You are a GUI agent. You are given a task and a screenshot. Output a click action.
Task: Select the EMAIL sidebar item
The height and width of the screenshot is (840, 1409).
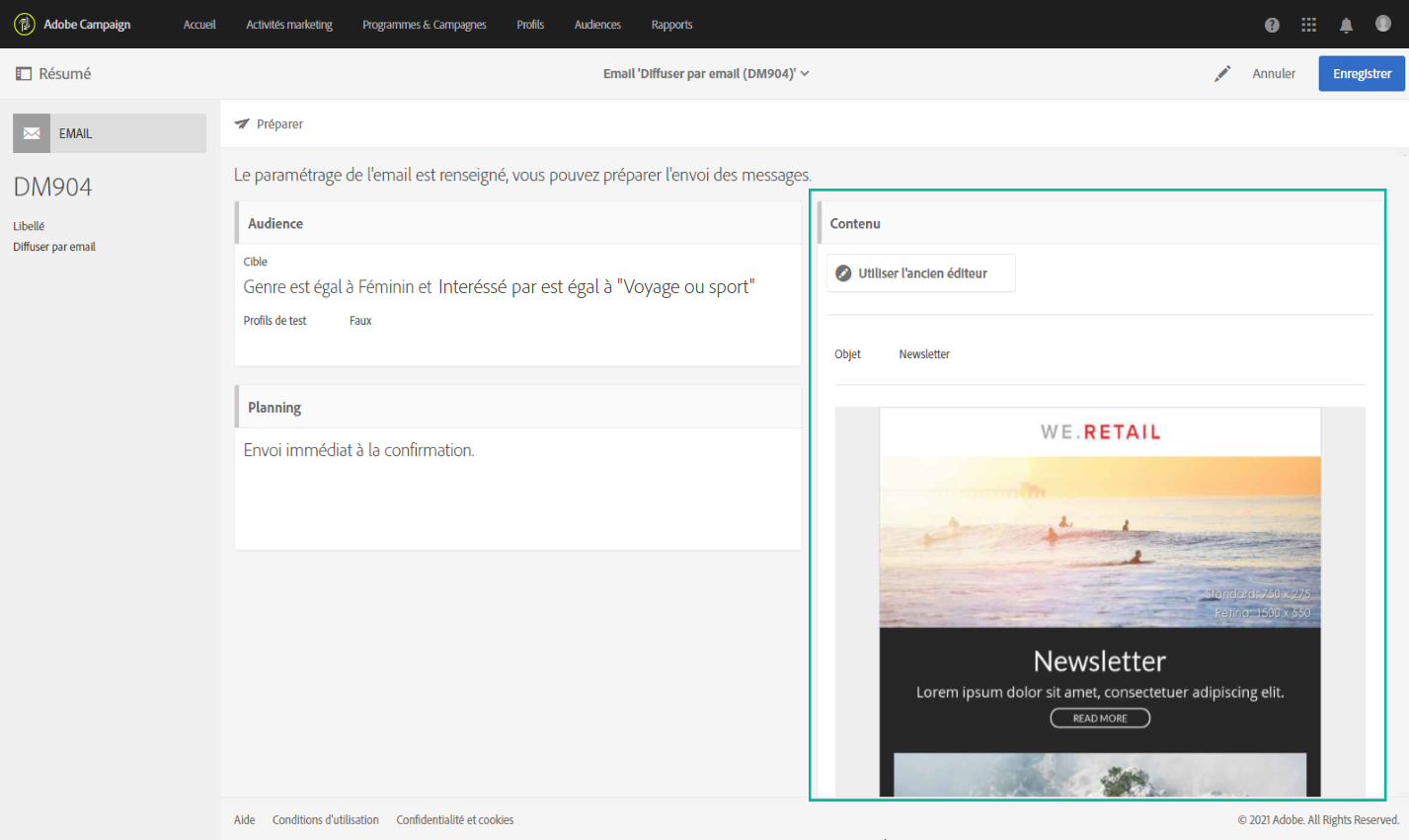point(110,133)
